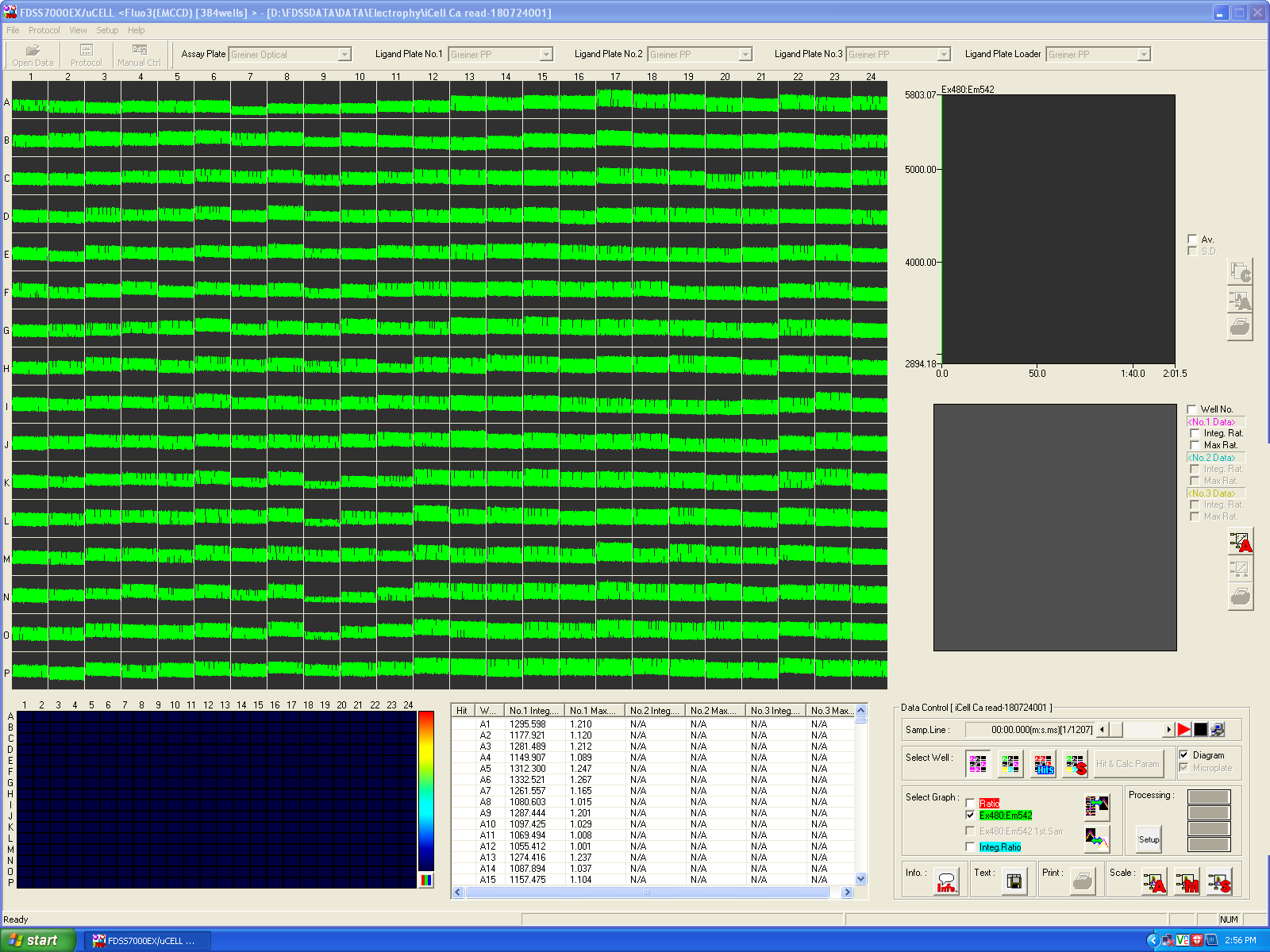Click the red play button for Samp.Line
Screen dimensions: 1270x952
click(x=1183, y=730)
